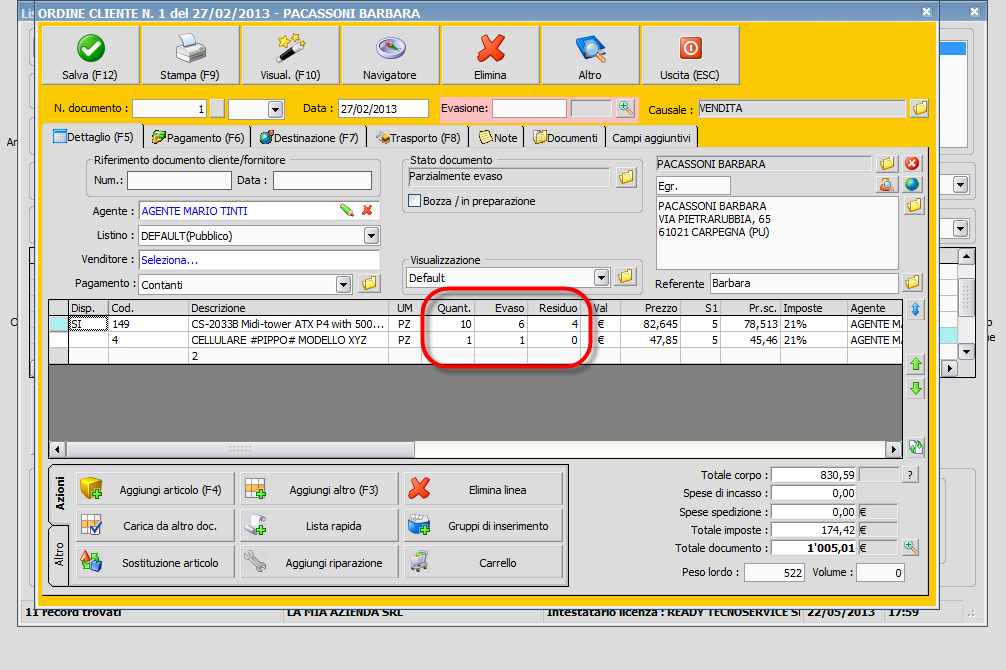The image size is (1006, 670).
Task: Enable Bozza / in preparazione checkbox
Action: pos(415,201)
